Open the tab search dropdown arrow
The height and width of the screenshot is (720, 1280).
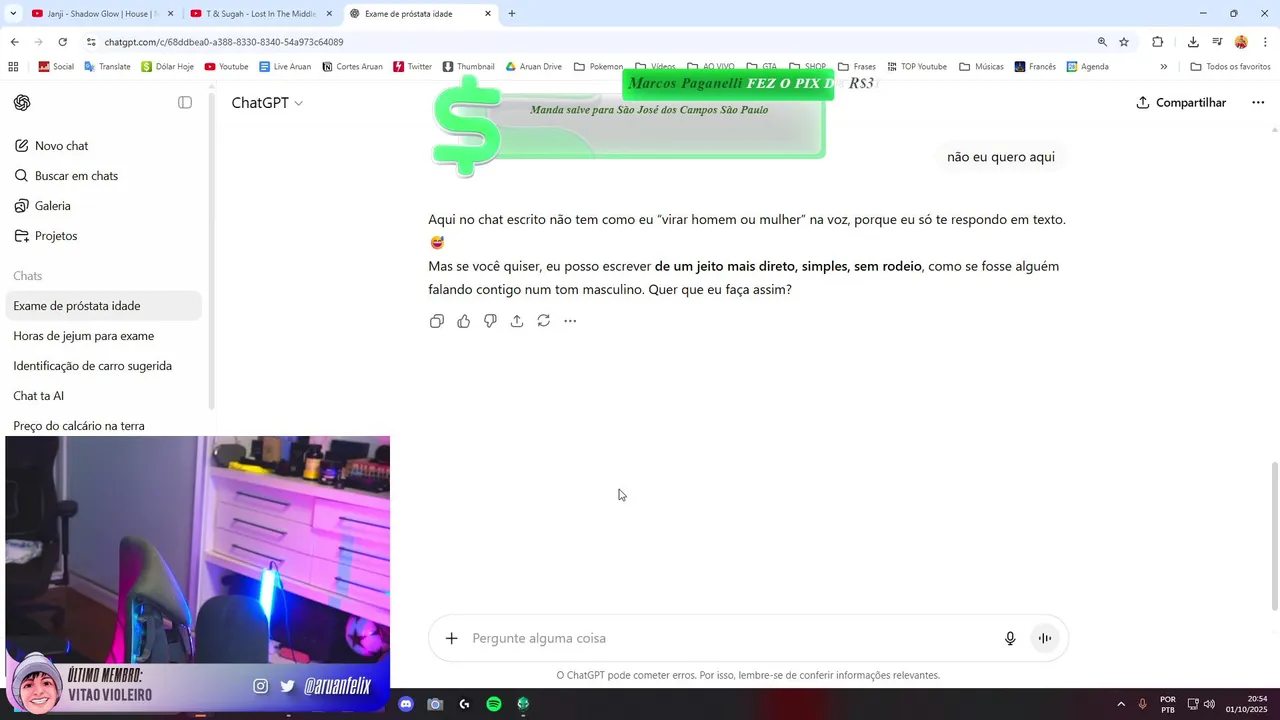pyautogui.click(x=13, y=14)
